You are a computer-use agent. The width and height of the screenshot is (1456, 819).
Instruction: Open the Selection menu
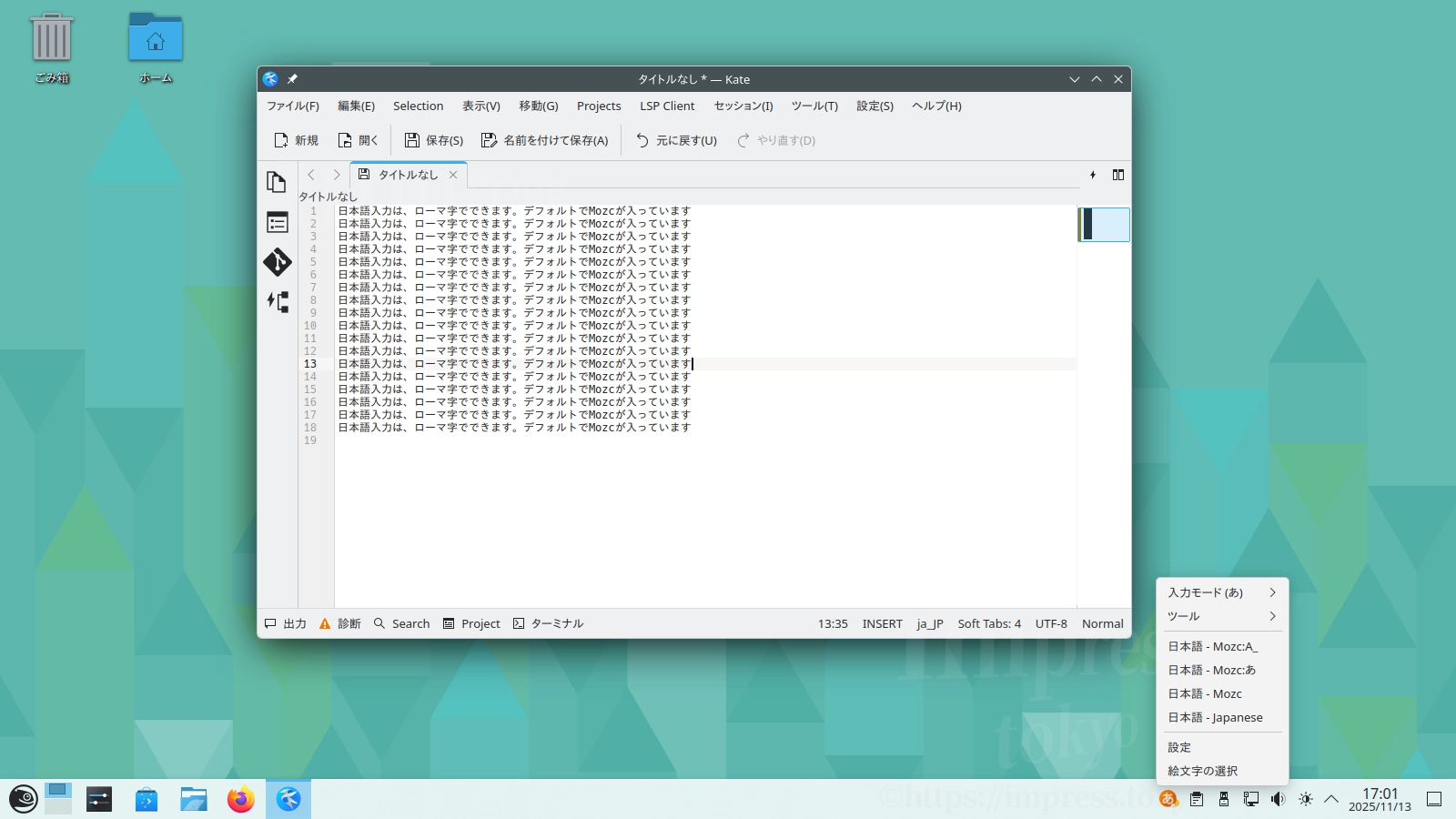click(419, 106)
